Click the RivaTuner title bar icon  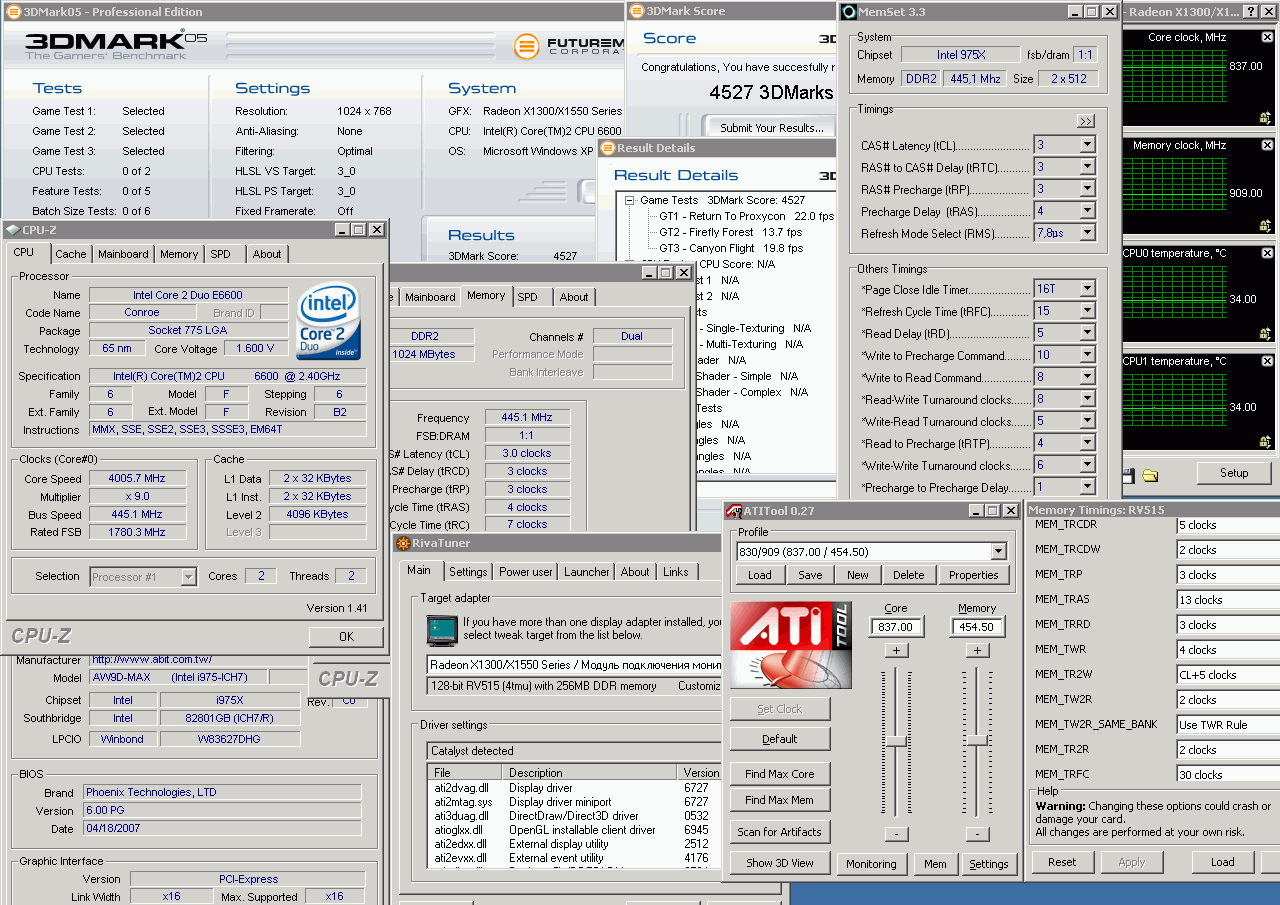click(x=404, y=543)
